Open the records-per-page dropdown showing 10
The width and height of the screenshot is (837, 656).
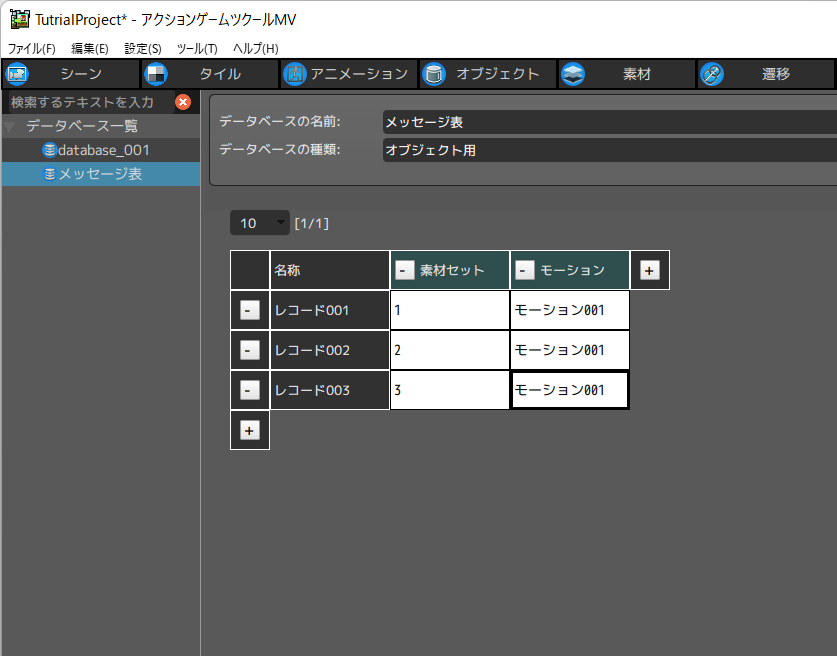(x=259, y=222)
